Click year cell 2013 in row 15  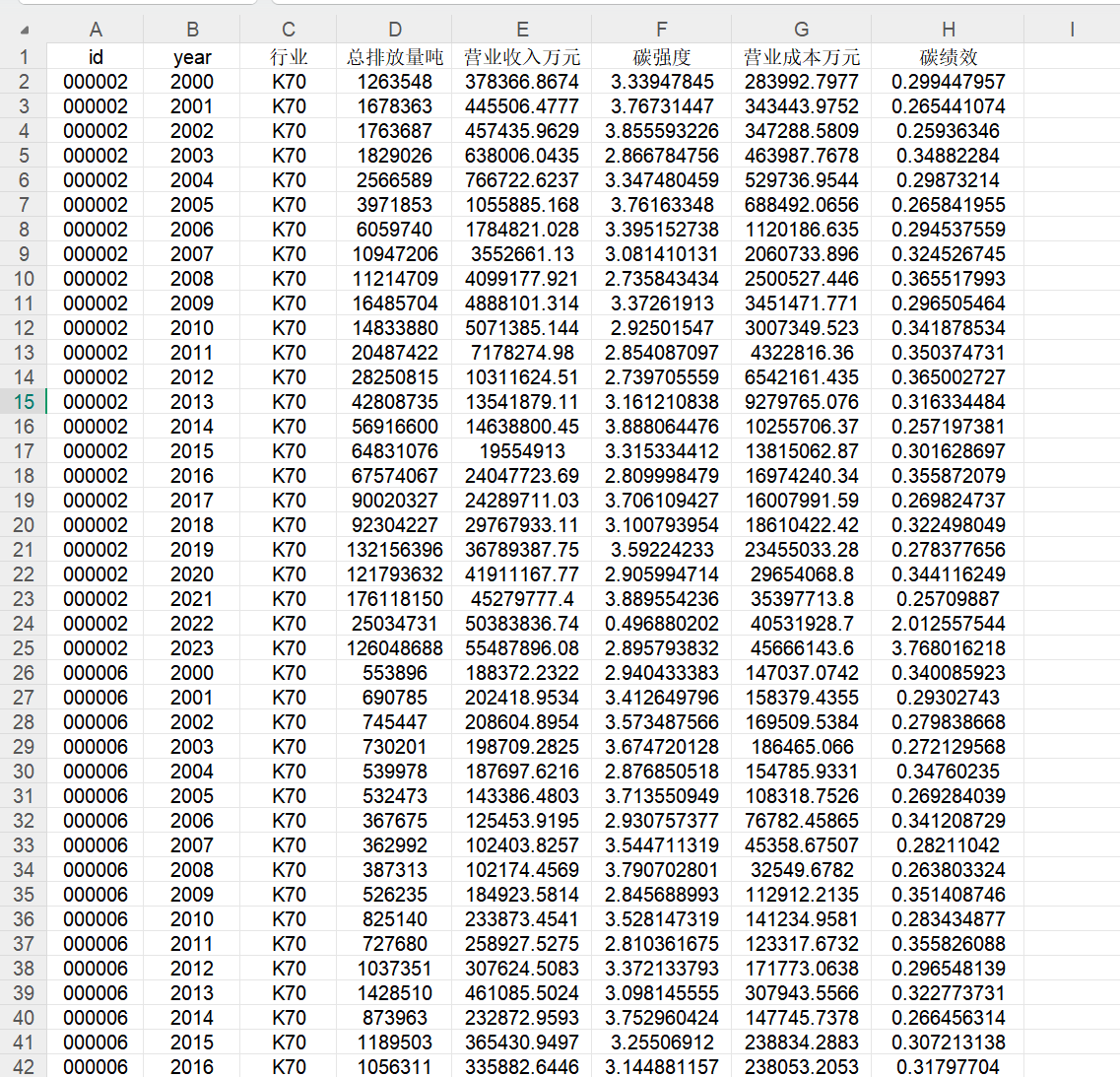pos(191,402)
